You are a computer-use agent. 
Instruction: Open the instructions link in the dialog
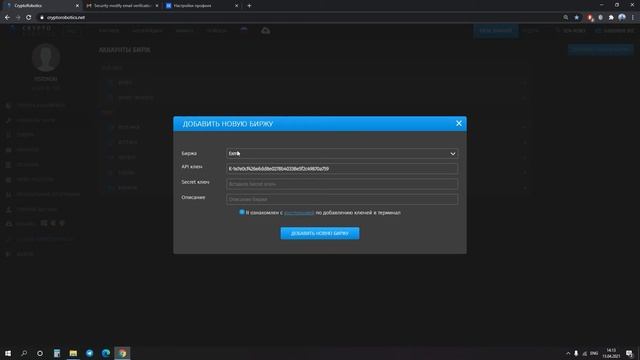pos(299,213)
